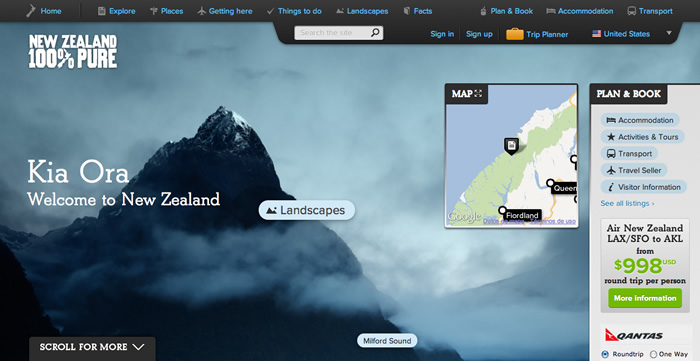
Task: Click the United States flag icon
Action: tap(596, 34)
